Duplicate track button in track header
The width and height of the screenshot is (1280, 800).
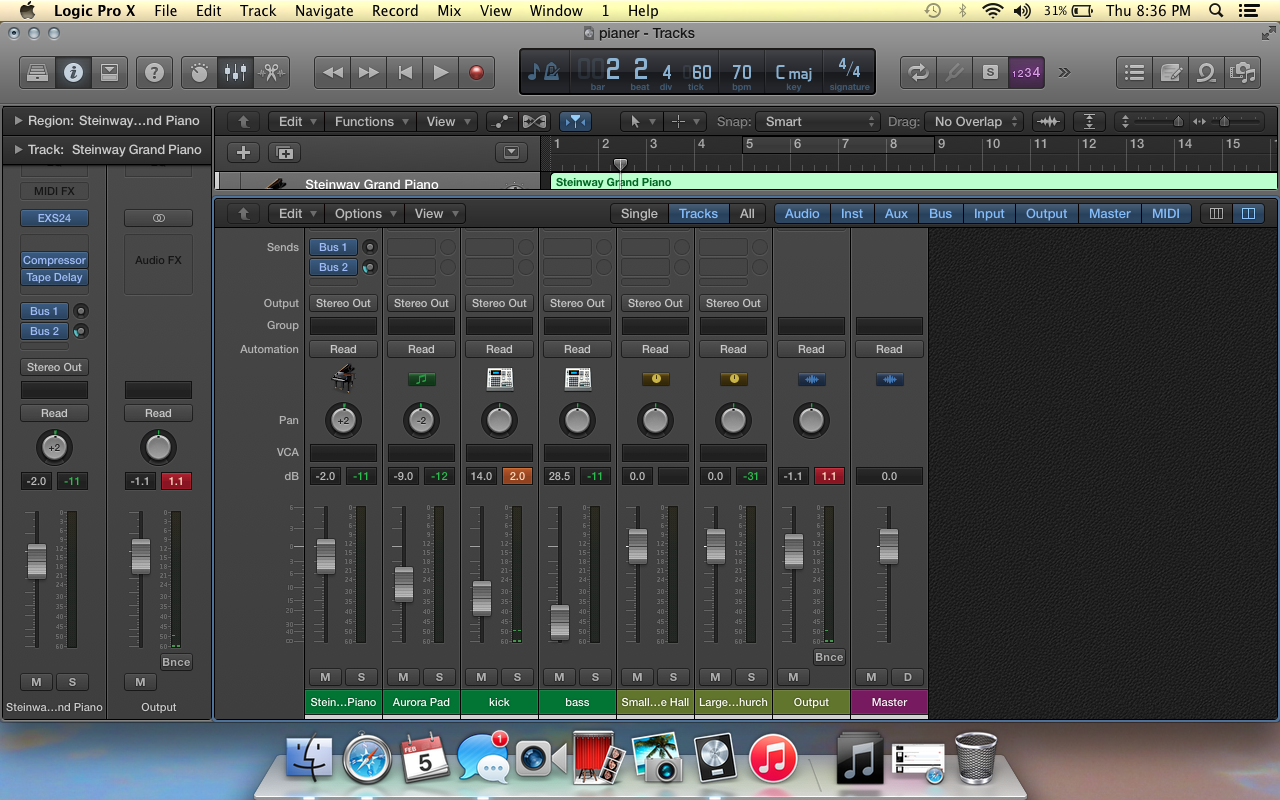point(285,153)
